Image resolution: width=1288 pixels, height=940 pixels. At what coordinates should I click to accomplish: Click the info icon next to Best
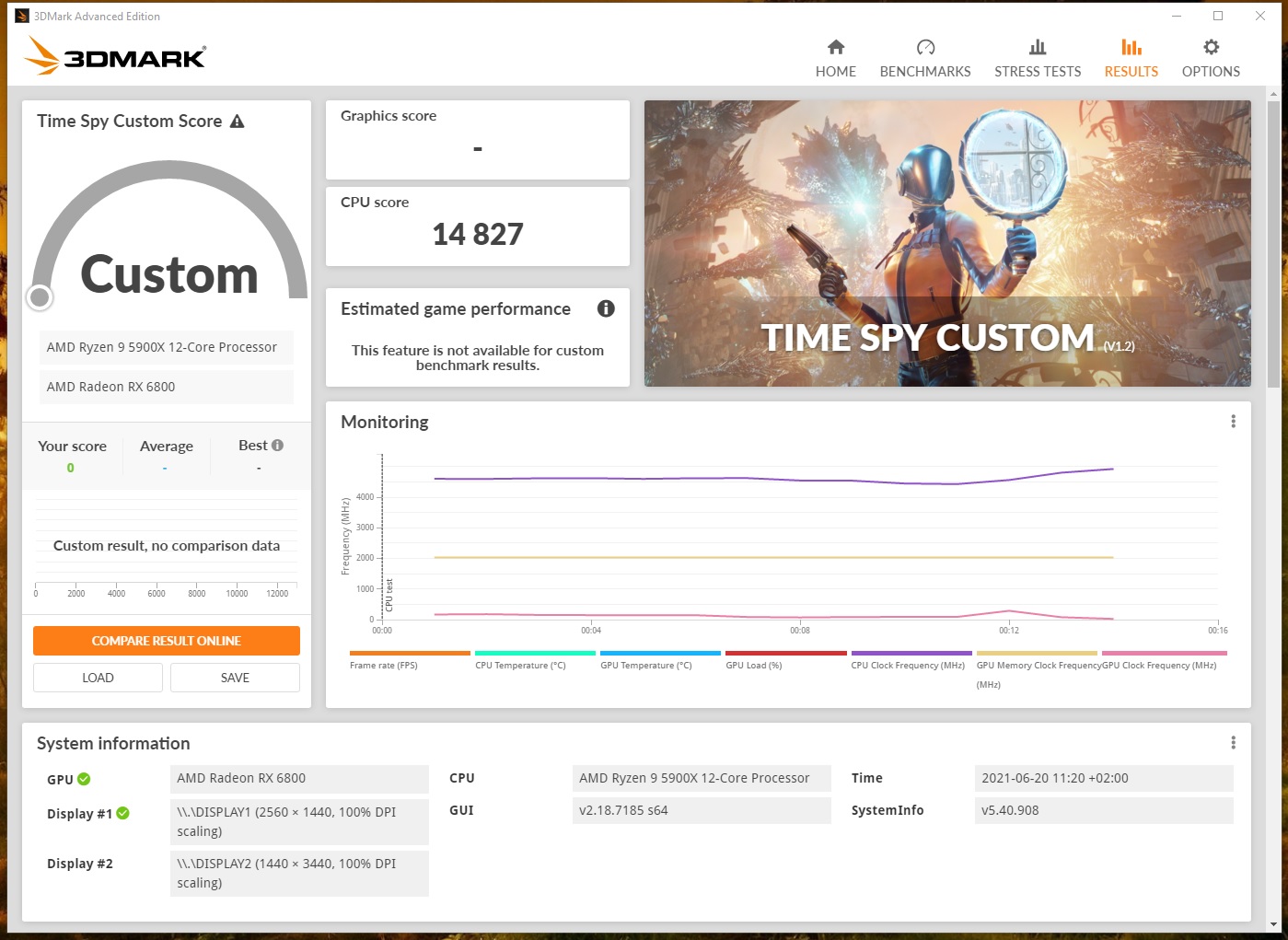(279, 445)
